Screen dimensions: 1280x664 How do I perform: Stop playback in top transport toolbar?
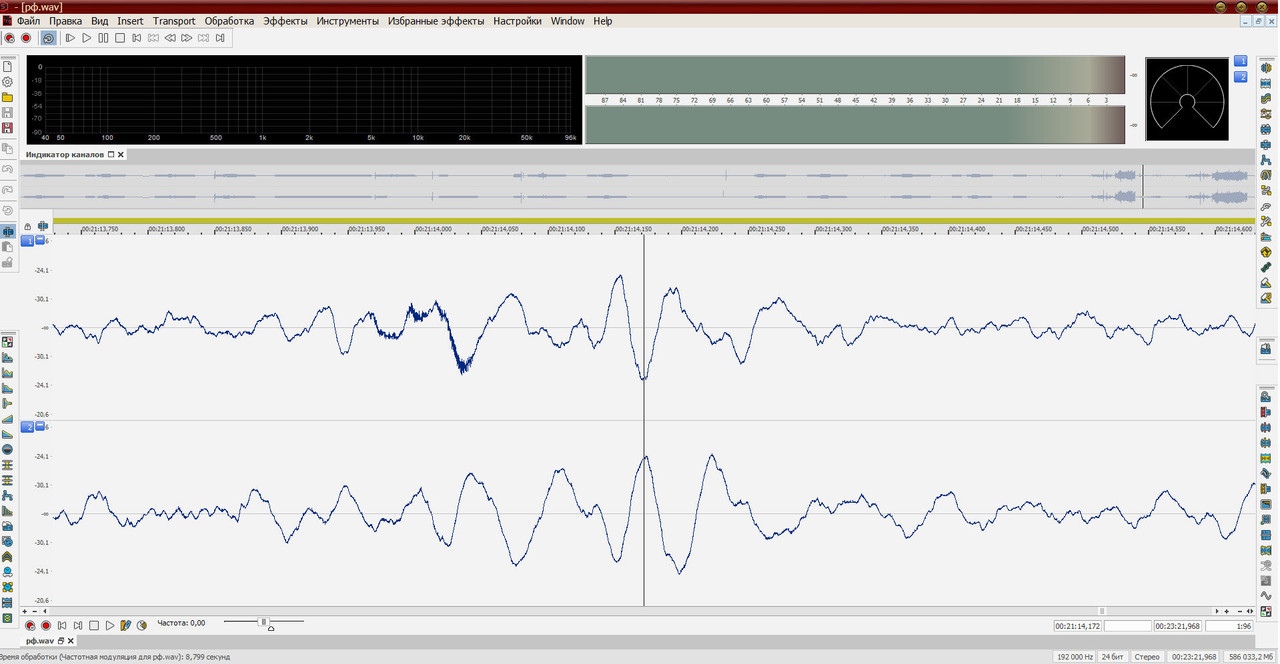(x=120, y=38)
